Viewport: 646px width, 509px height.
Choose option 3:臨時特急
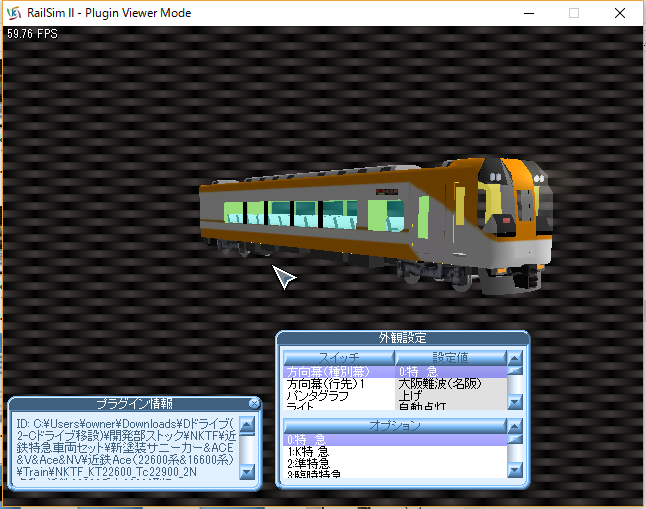click(395, 474)
